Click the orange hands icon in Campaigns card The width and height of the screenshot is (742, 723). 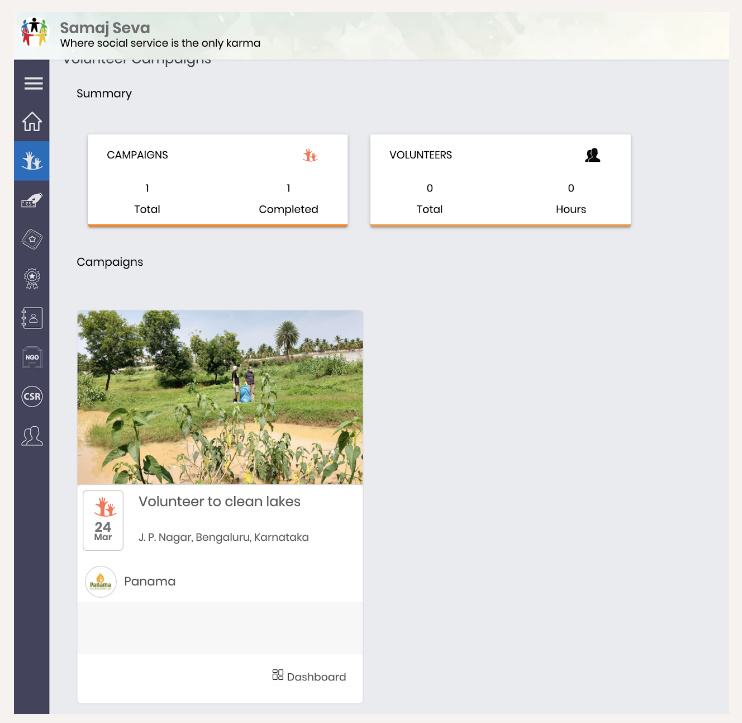310,155
